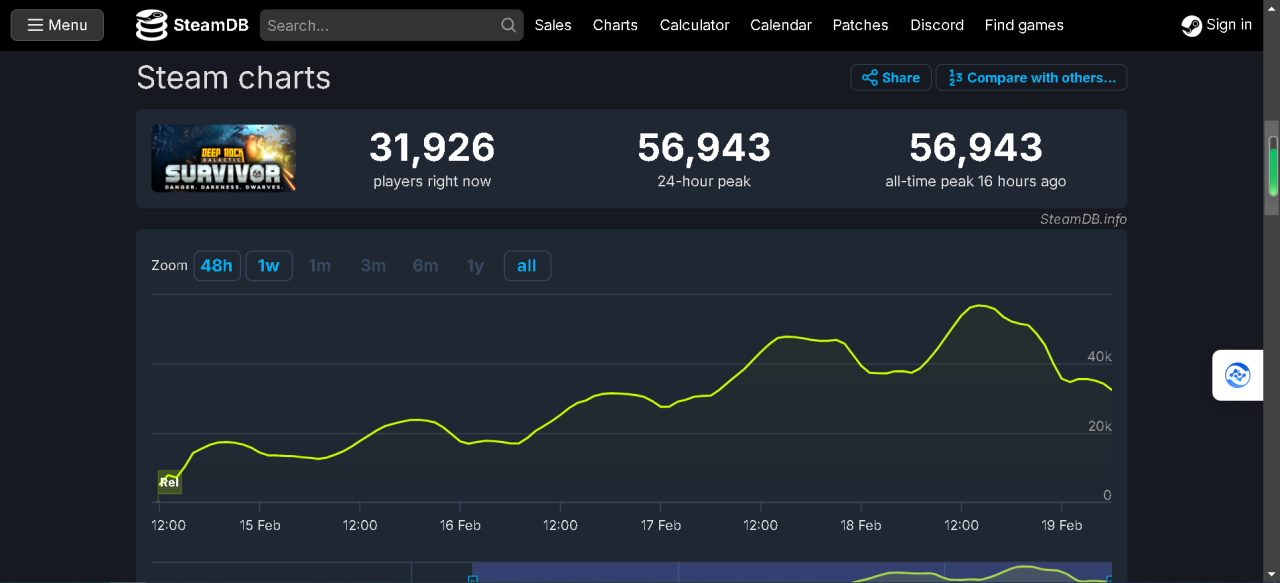Set chart zoom to 3m
1280x583 pixels.
click(x=373, y=266)
